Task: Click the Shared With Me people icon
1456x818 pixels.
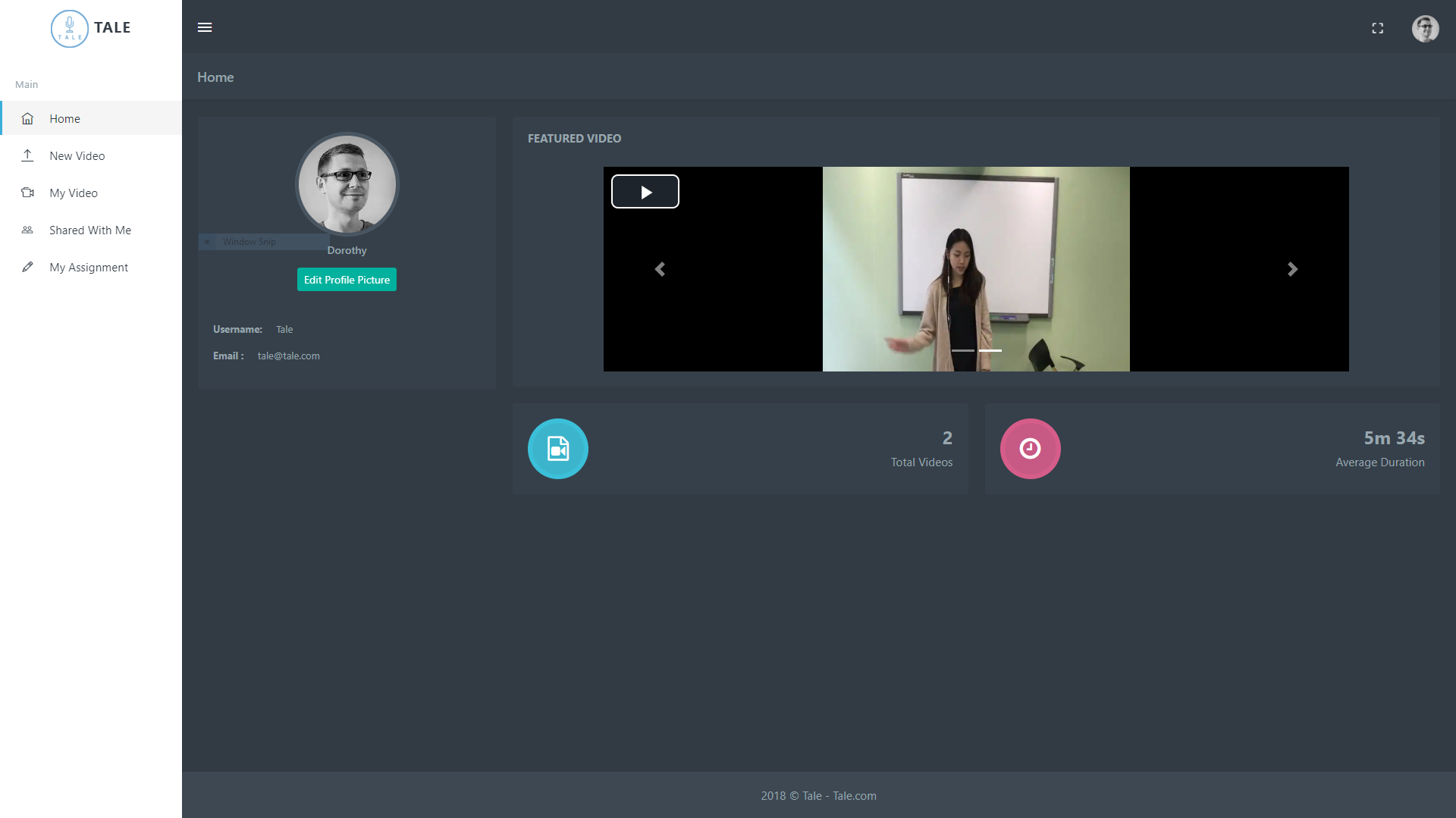Action: pos(27,230)
